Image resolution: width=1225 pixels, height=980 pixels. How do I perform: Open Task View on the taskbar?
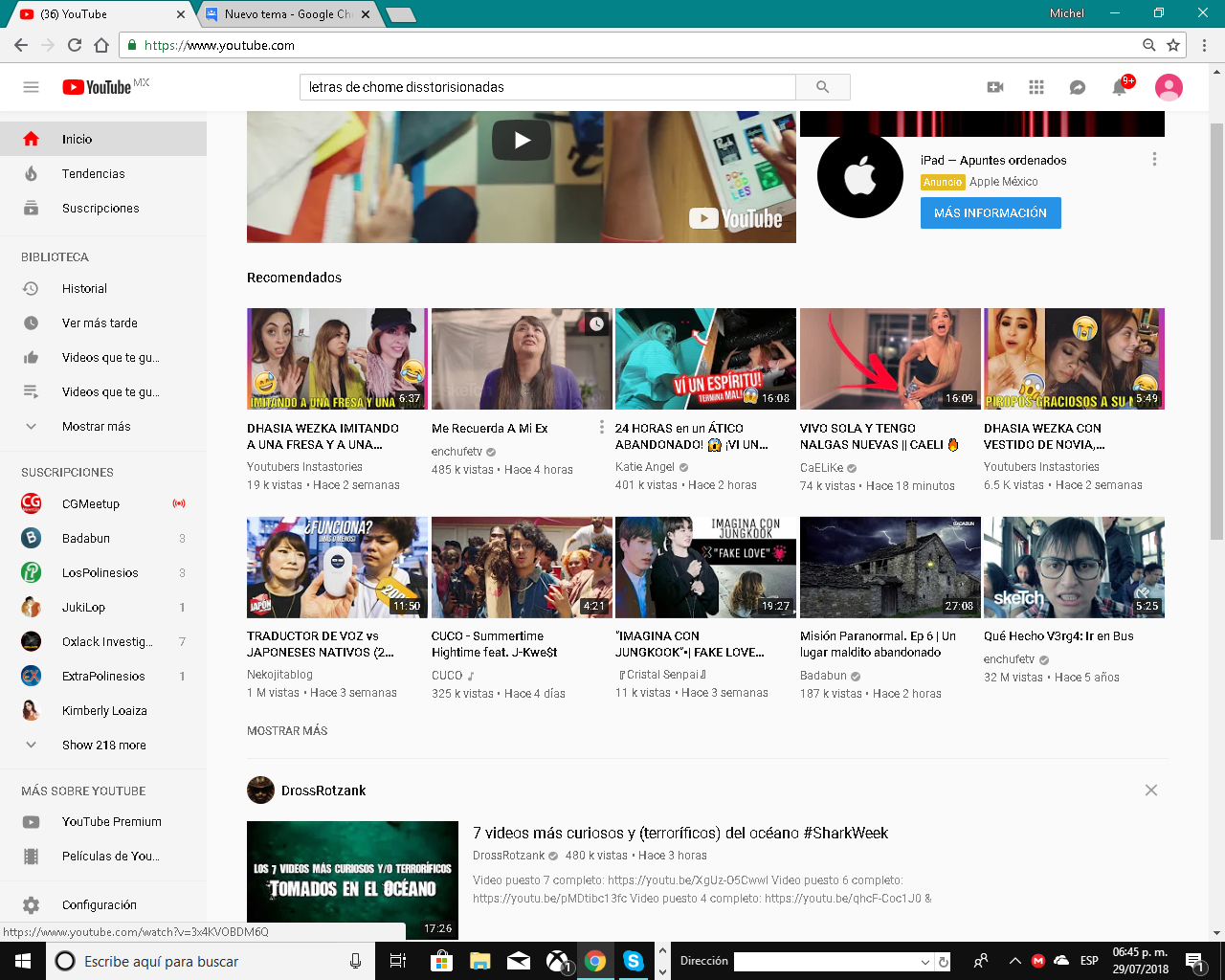(398, 961)
